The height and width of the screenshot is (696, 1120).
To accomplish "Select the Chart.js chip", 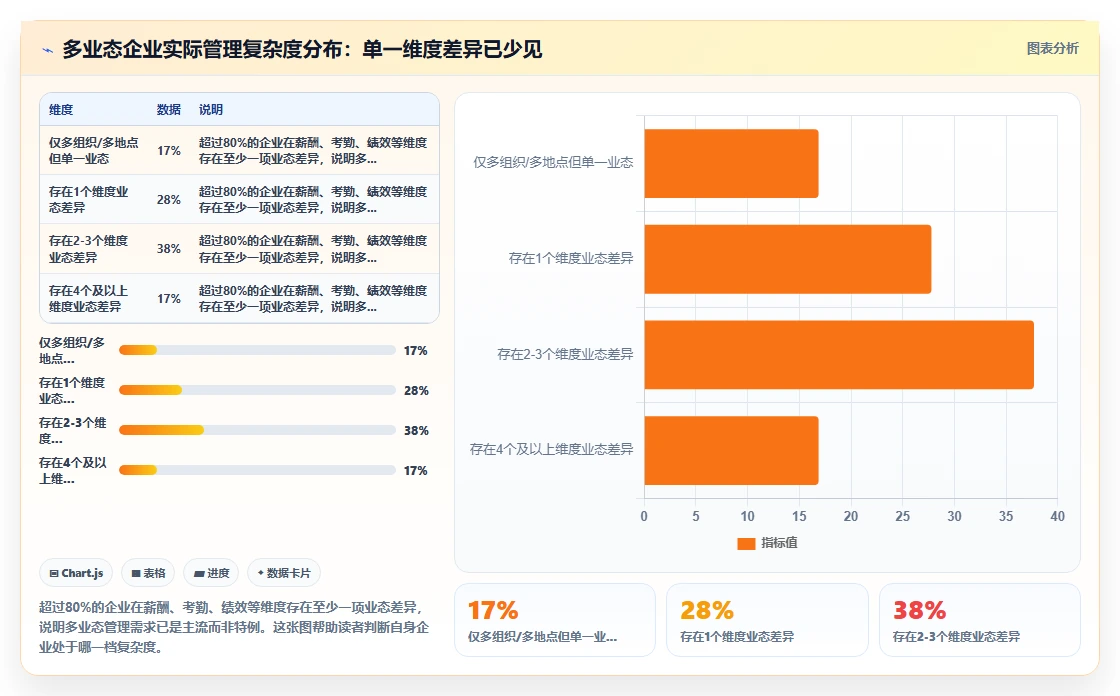I will pos(76,573).
